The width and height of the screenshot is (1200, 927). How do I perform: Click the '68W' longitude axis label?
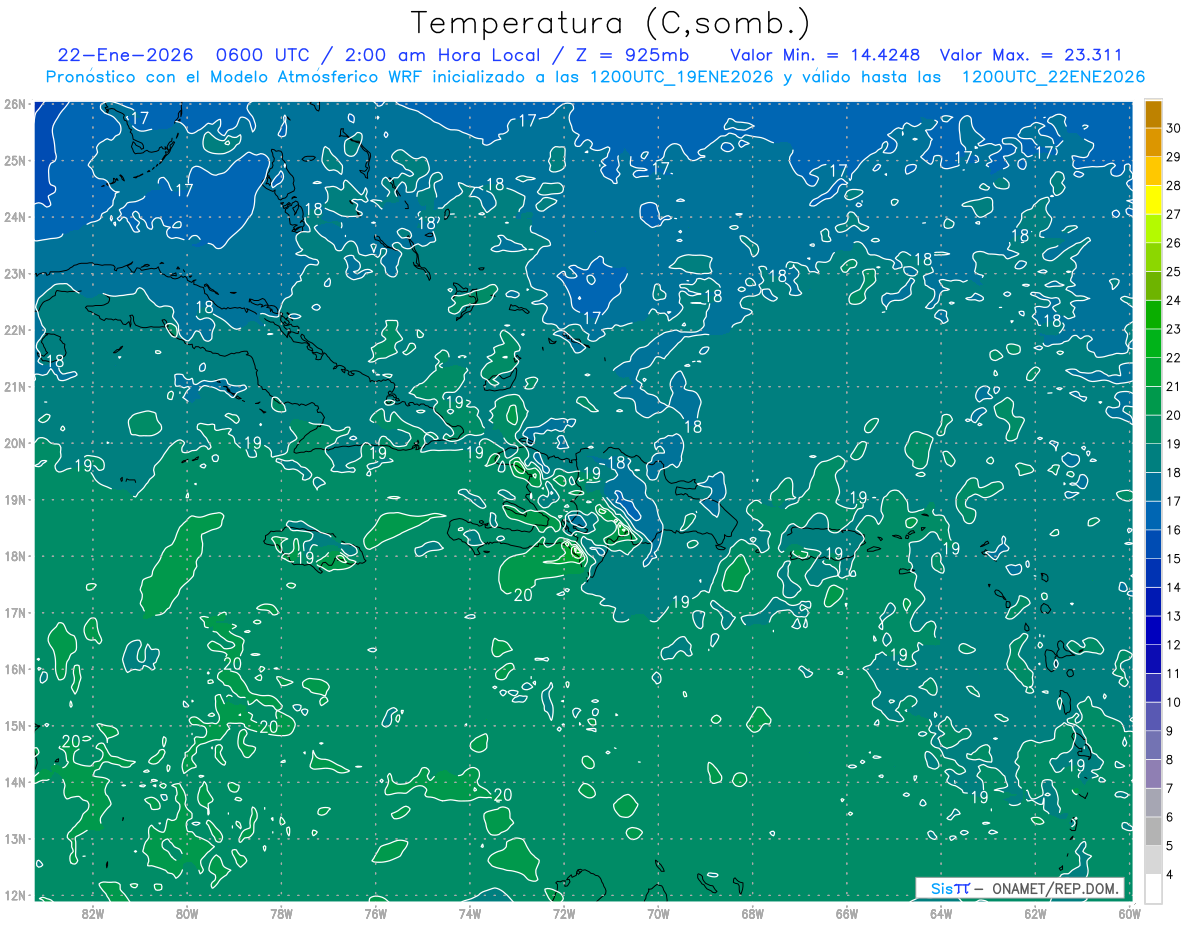[752, 913]
